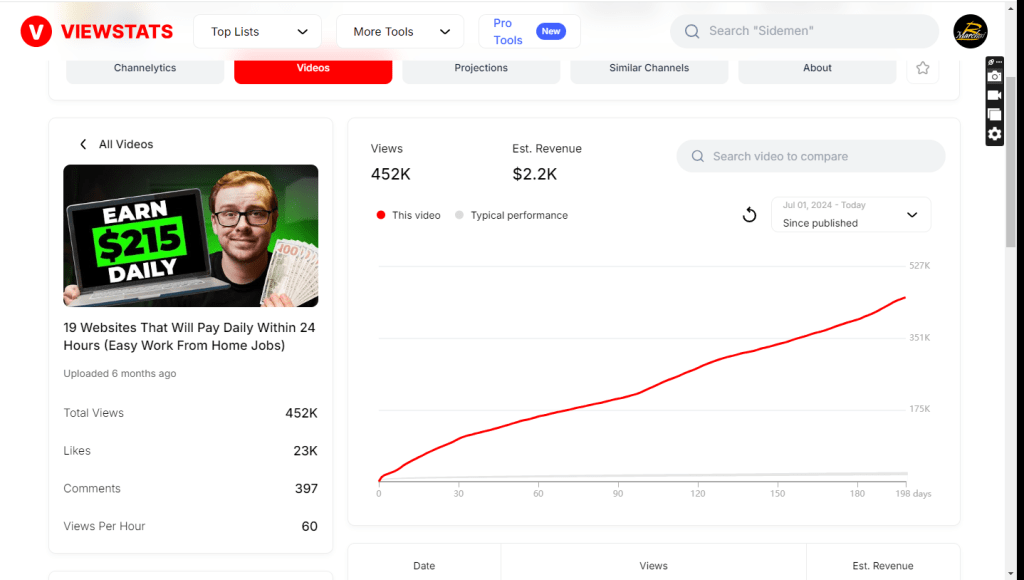Click the $2.2K Est. Revenue figure

click(x=534, y=174)
